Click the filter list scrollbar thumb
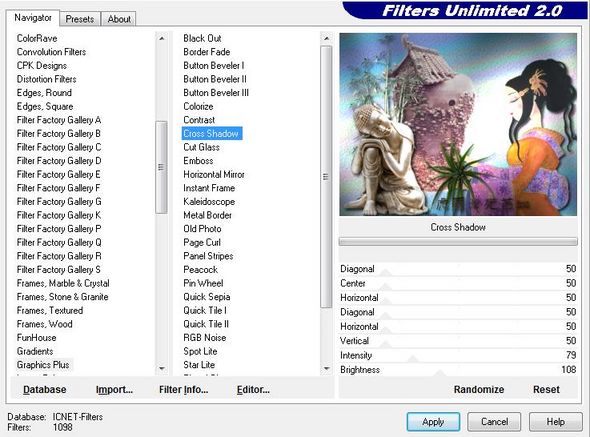This screenshot has height=437, width=590. coord(326,177)
